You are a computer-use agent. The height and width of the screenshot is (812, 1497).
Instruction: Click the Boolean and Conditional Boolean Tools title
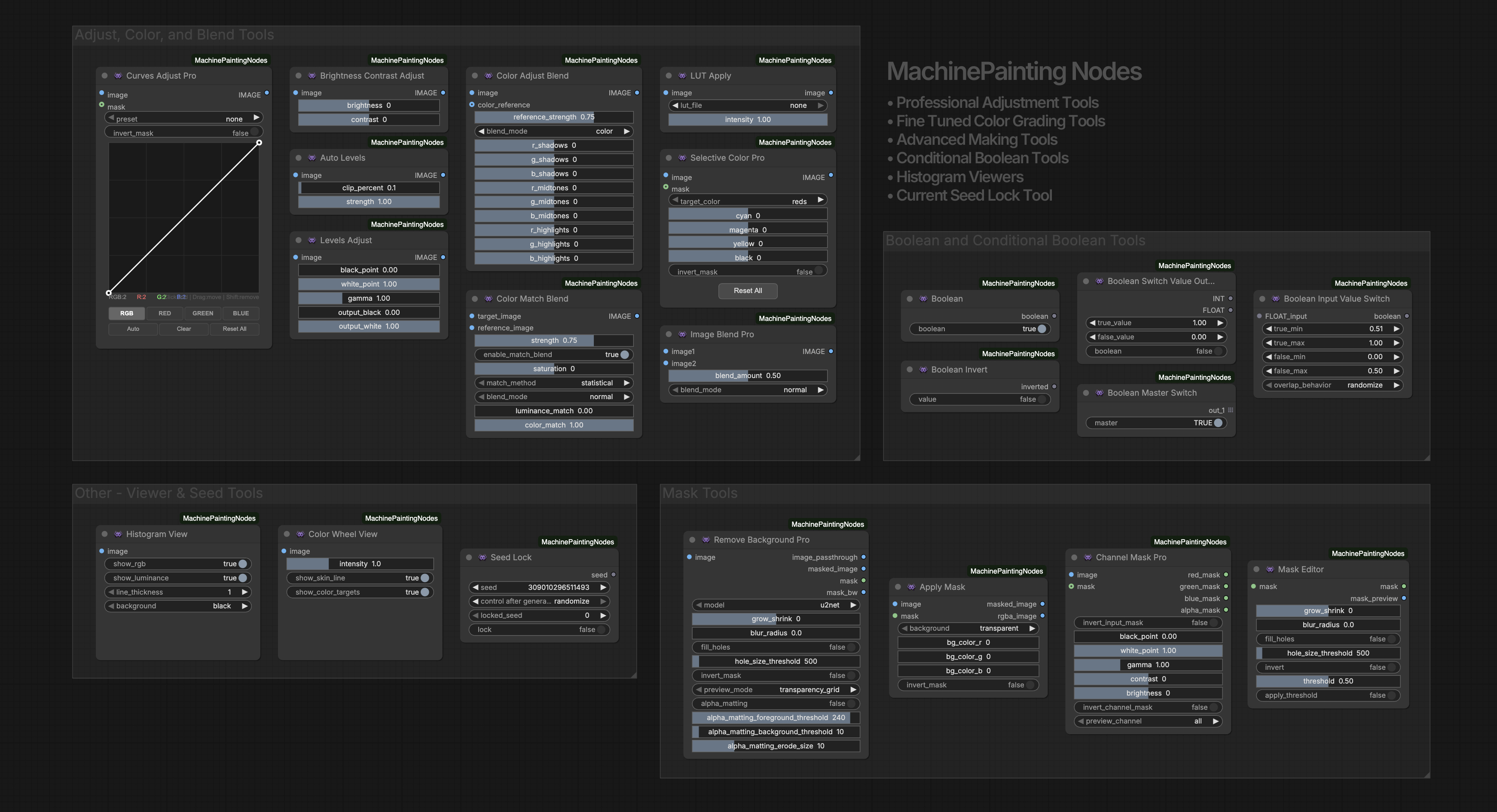pos(1015,241)
